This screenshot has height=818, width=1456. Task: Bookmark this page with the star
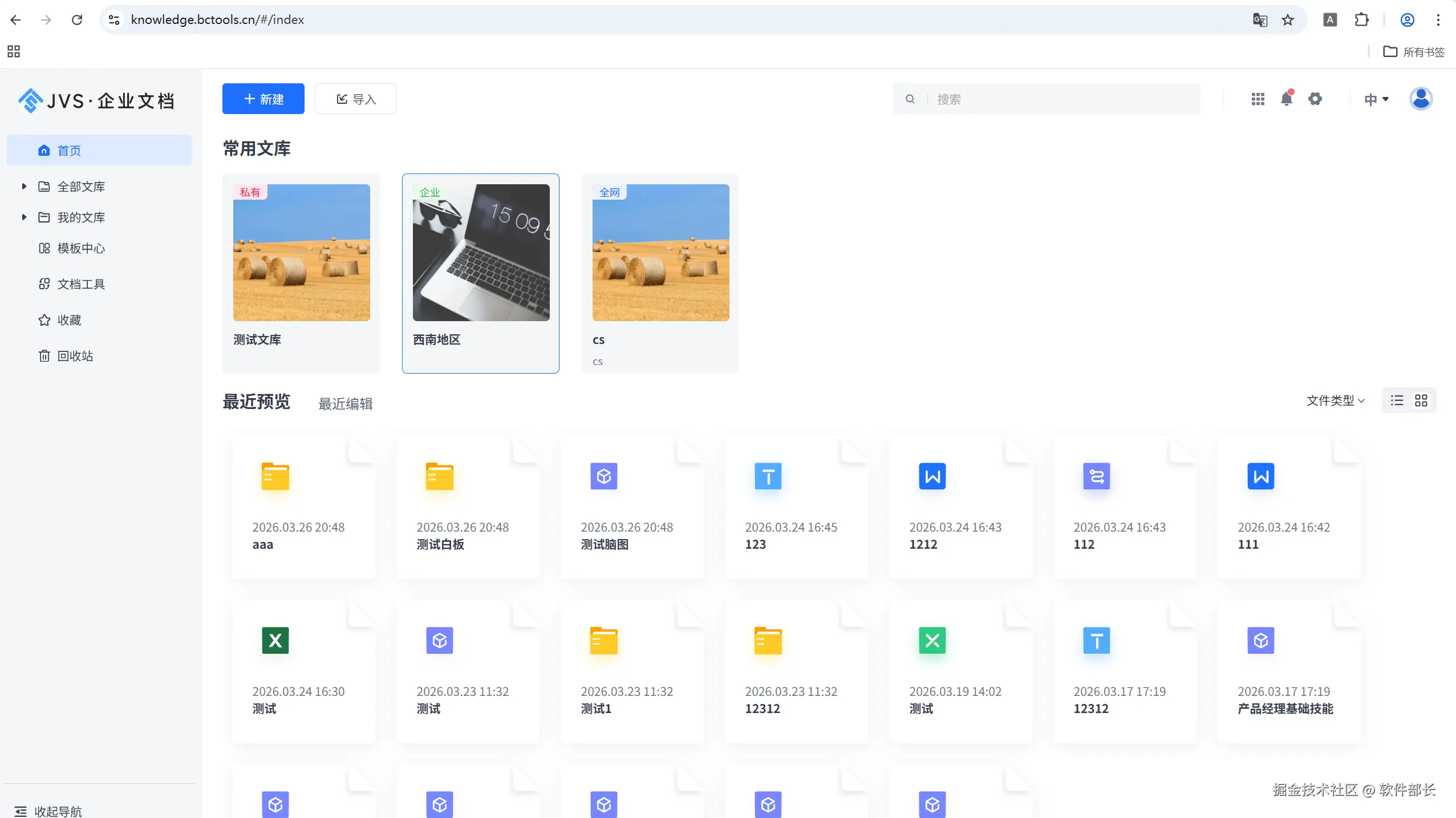(x=1288, y=20)
